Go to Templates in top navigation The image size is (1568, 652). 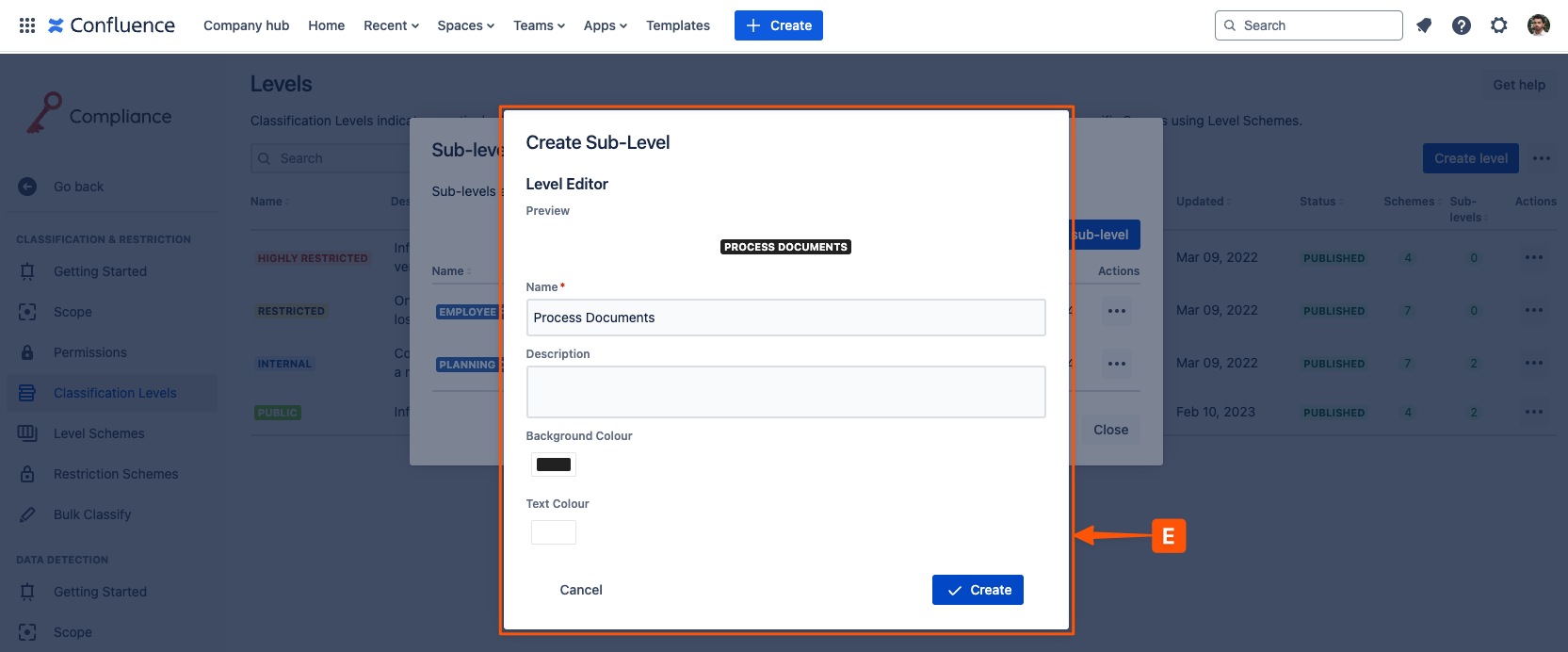pyautogui.click(x=677, y=25)
